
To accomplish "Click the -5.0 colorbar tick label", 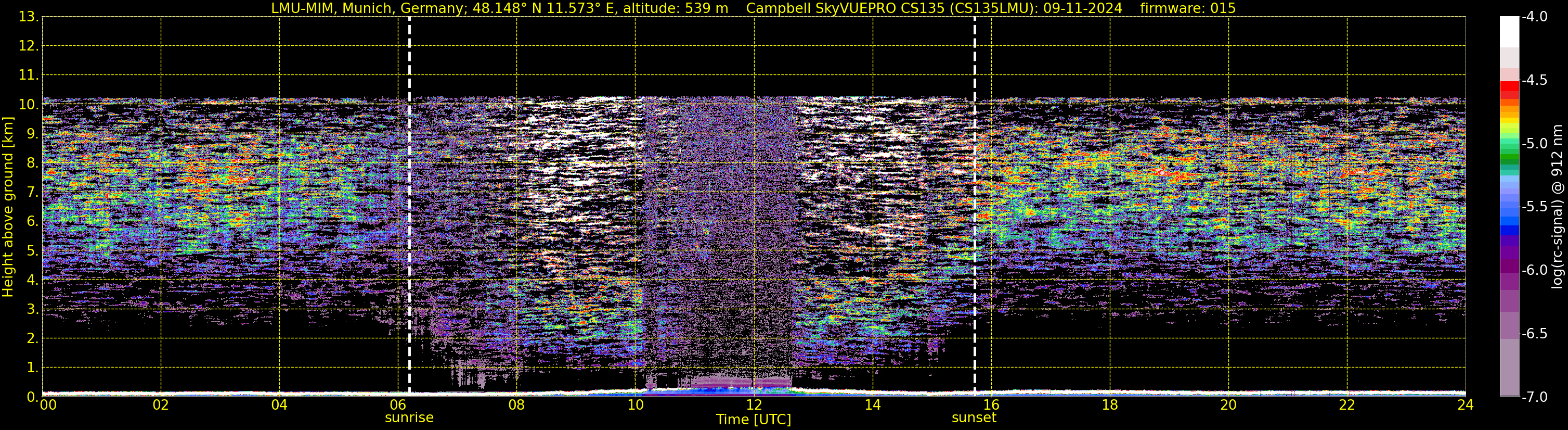I will 1535,144.
